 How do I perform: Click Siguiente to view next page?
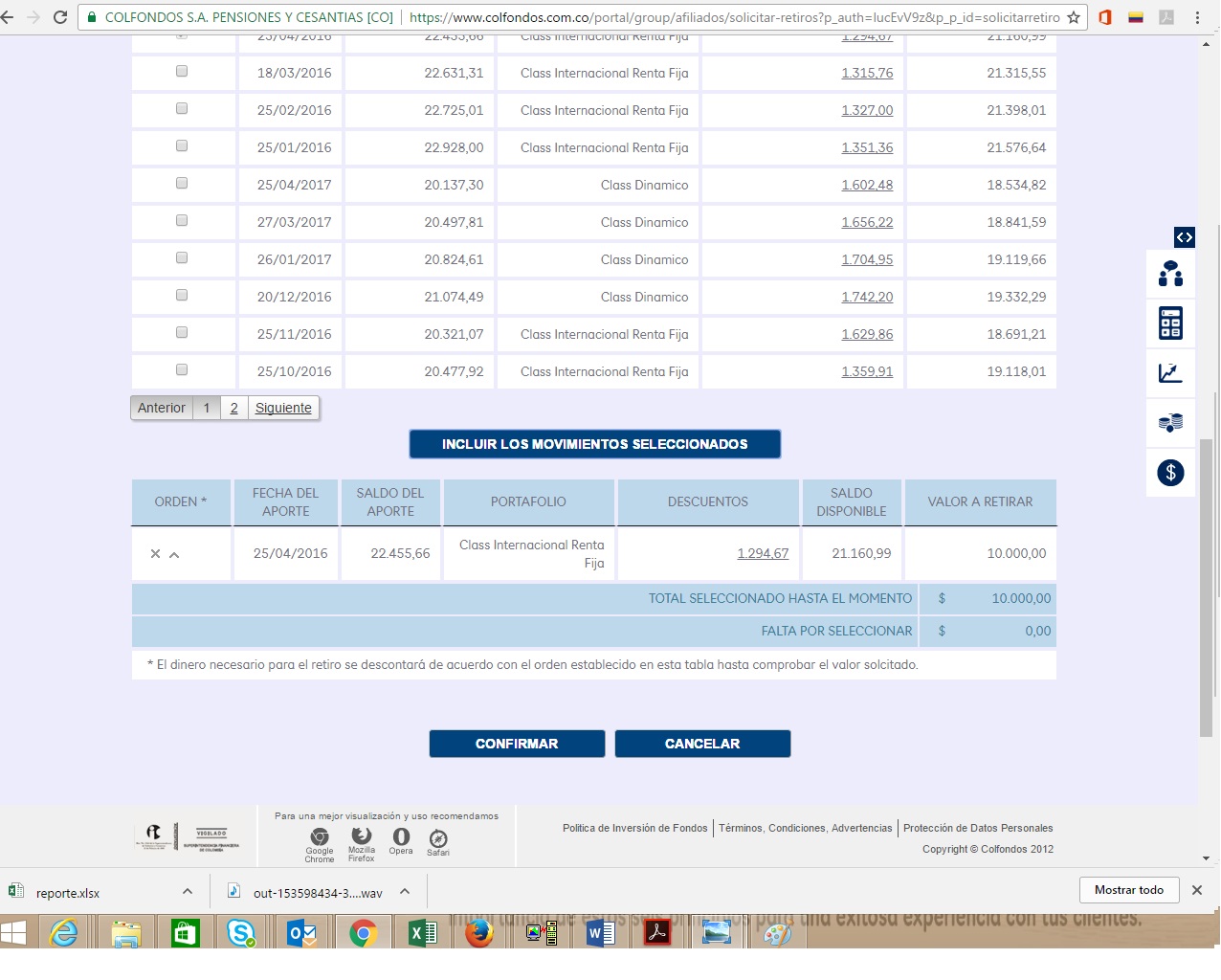pos(283,408)
